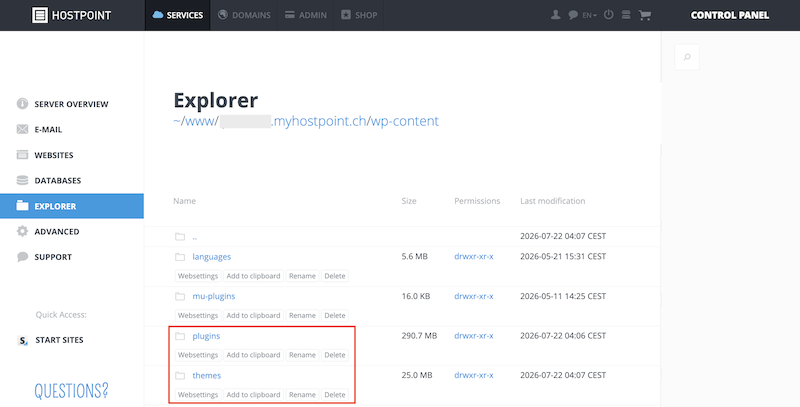Open the themes folder
Viewport: 800px width, 407px height.
tap(207, 375)
